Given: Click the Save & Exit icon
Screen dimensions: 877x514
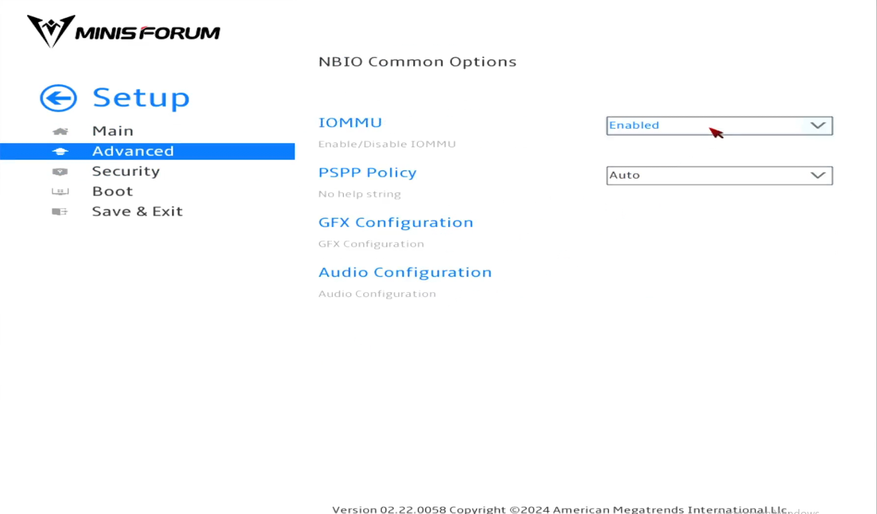Looking at the screenshot, I should [60, 211].
